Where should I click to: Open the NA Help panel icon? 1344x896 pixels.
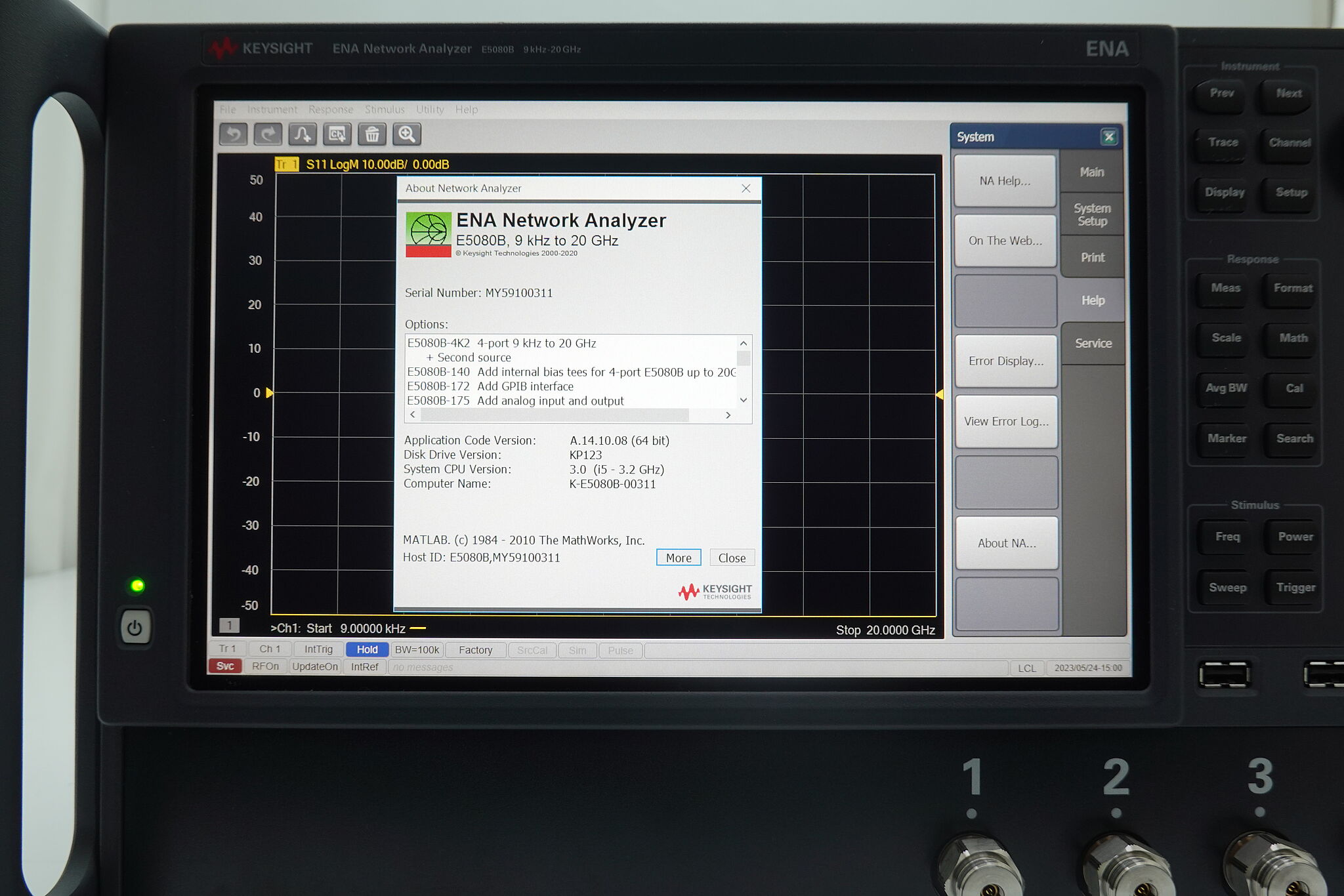[1004, 180]
